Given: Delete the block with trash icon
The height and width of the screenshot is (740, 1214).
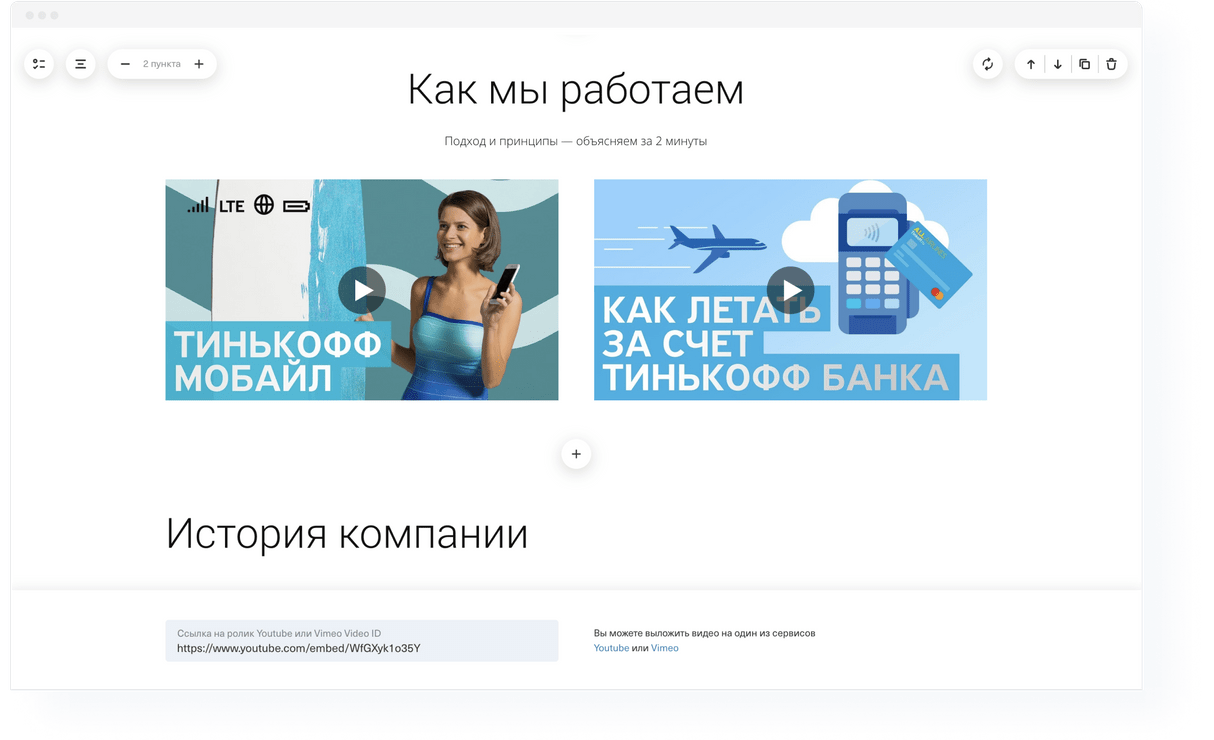Looking at the screenshot, I should click(x=1111, y=64).
